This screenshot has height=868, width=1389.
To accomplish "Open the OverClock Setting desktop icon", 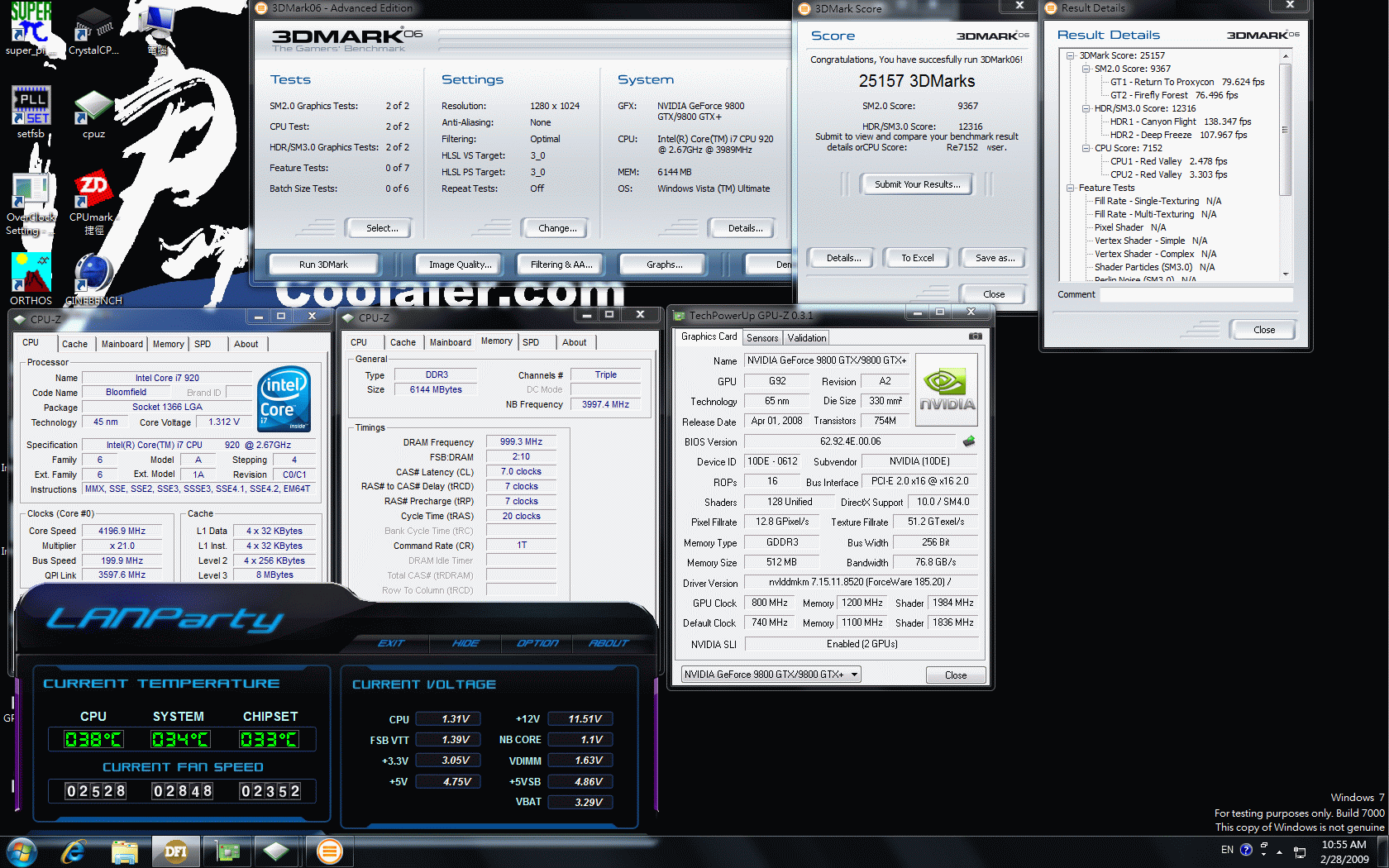I will pyautogui.click(x=31, y=204).
